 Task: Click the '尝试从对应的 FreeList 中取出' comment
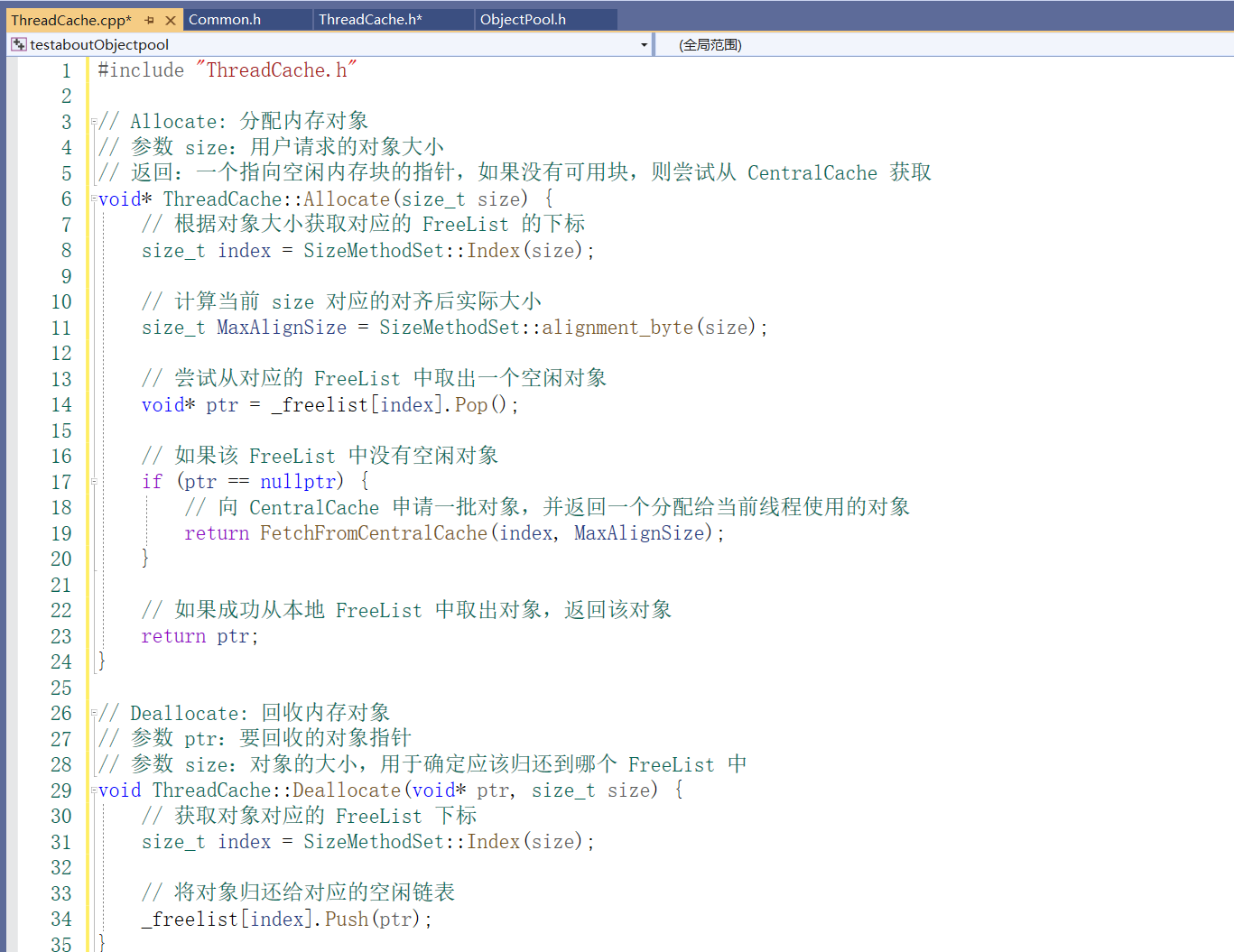[374, 378]
